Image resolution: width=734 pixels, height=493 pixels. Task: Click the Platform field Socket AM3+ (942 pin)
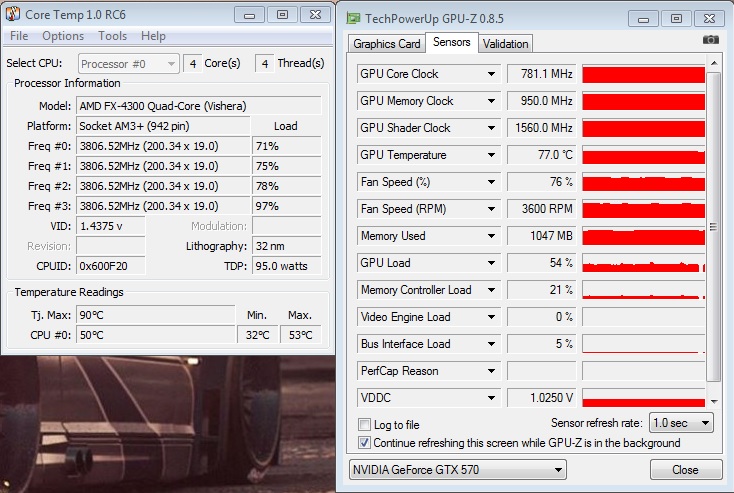click(163, 126)
